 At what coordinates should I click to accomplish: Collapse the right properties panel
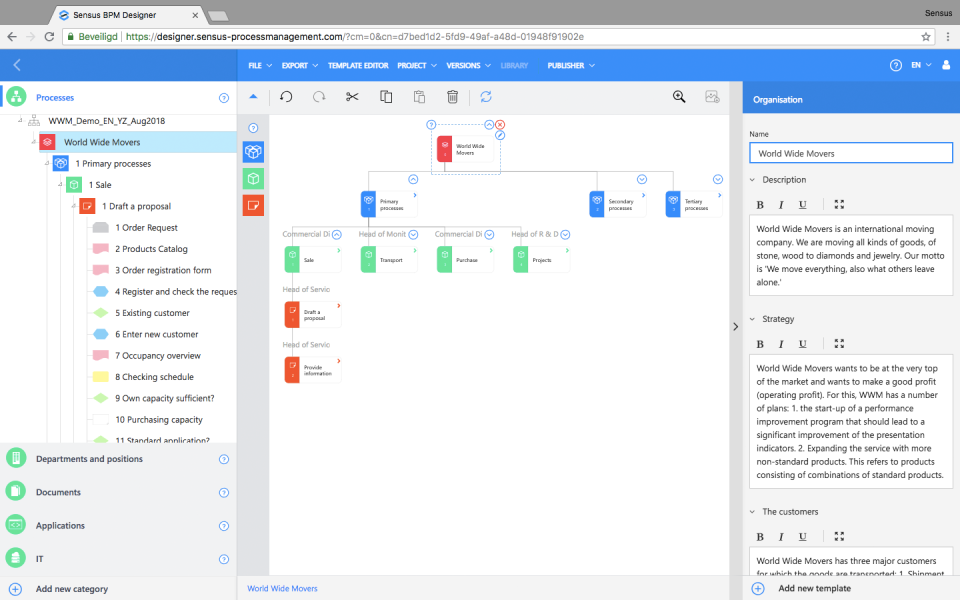coord(735,327)
